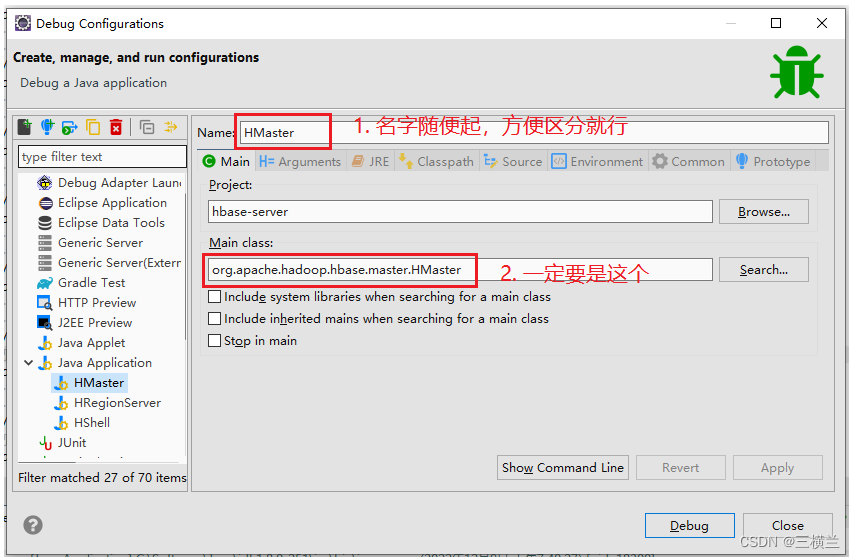Start debugging with Debug button
Image resolution: width=855 pixels, height=559 pixels.
tap(689, 525)
